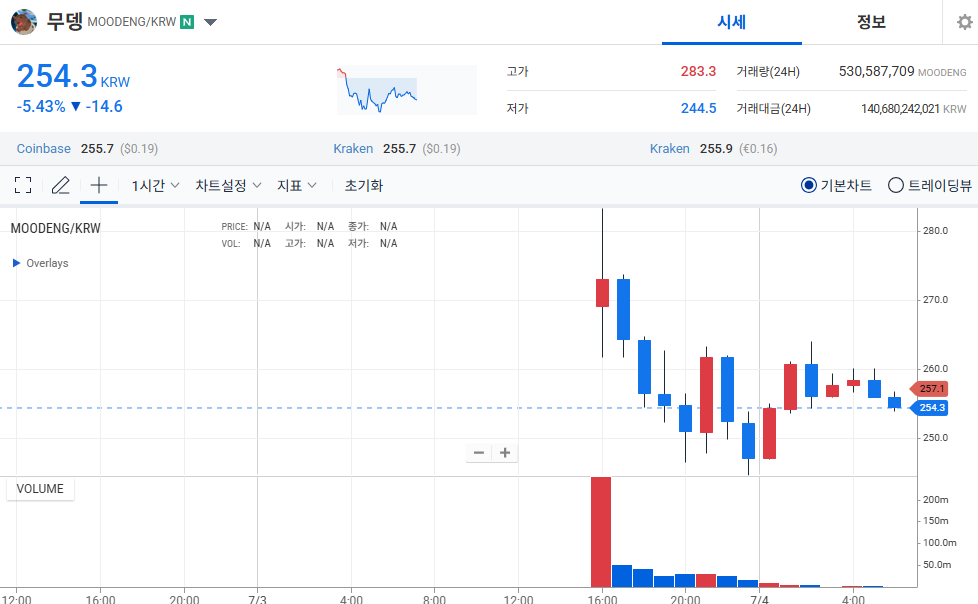Screen dimensions: 978x604
Task: Click the tallest red volume bar
Action: coord(601,532)
